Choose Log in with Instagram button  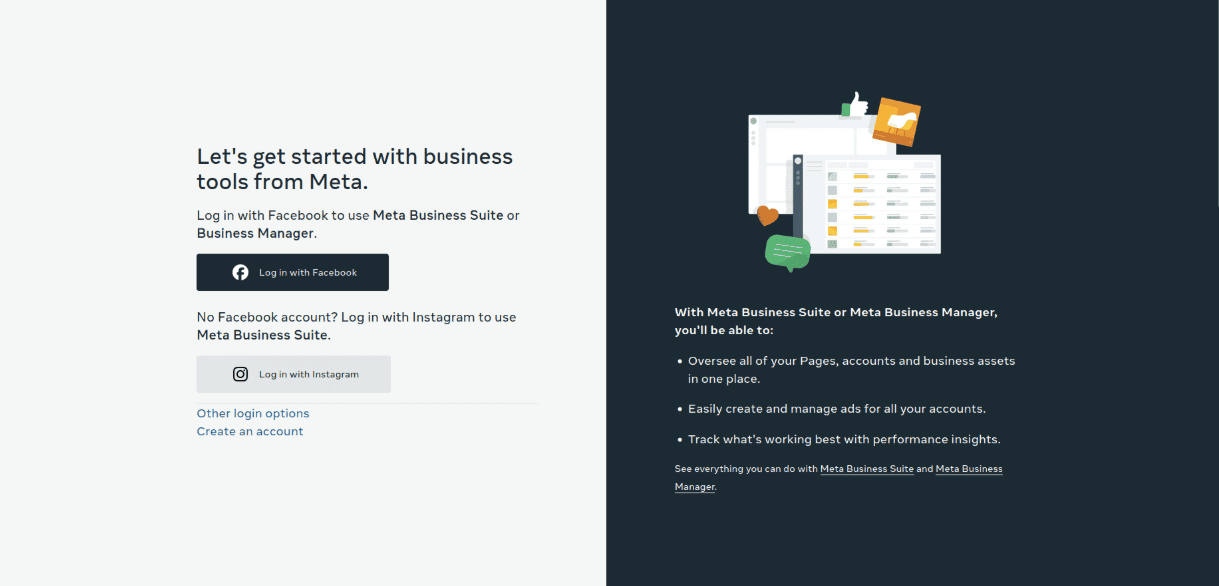(x=294, y=374)
